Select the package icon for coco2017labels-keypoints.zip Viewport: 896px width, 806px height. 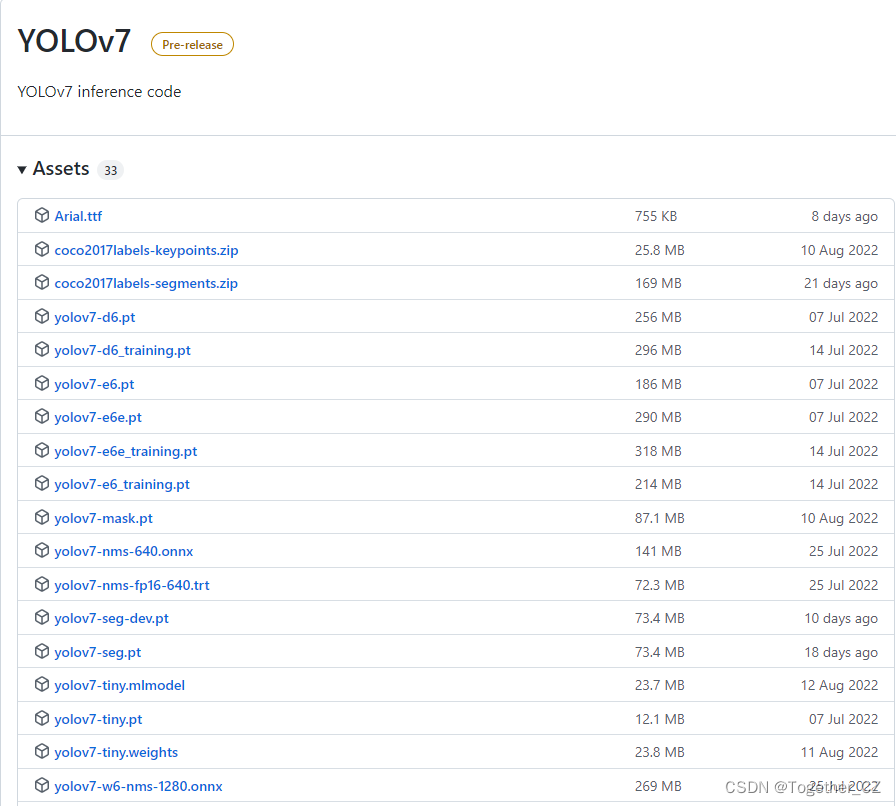pos(41,250)
